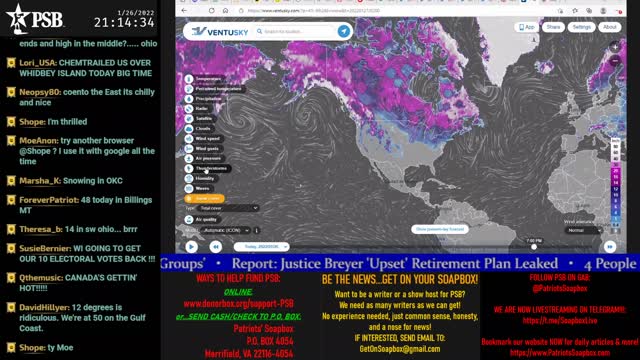Expand the Total cover type dropdown
The height and width of the screenshot is (360, 640).
[228, 208]
